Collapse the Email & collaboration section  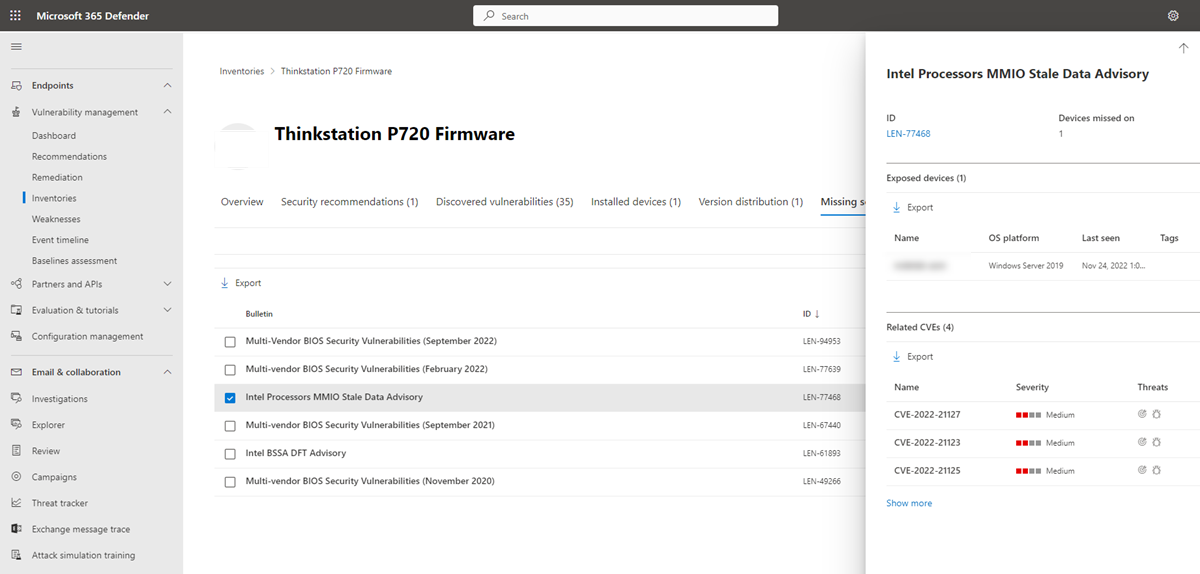167,372
